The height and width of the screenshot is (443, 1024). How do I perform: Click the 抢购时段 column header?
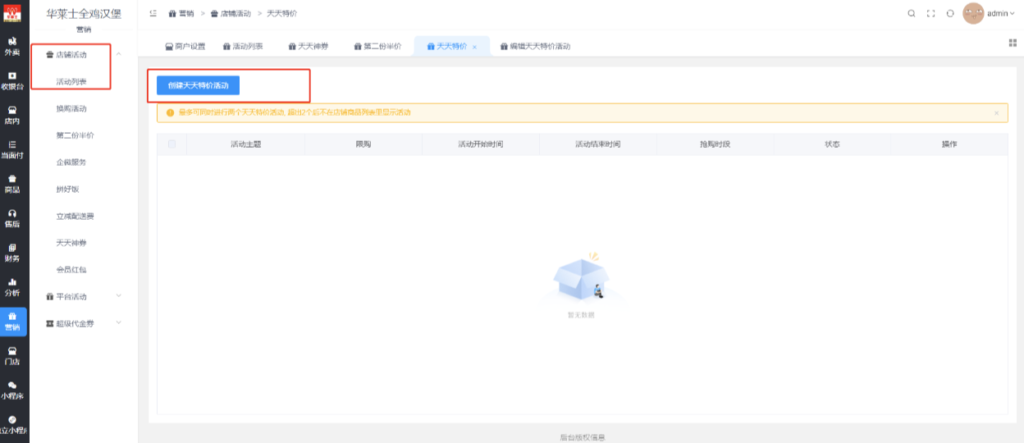(714, 144)
